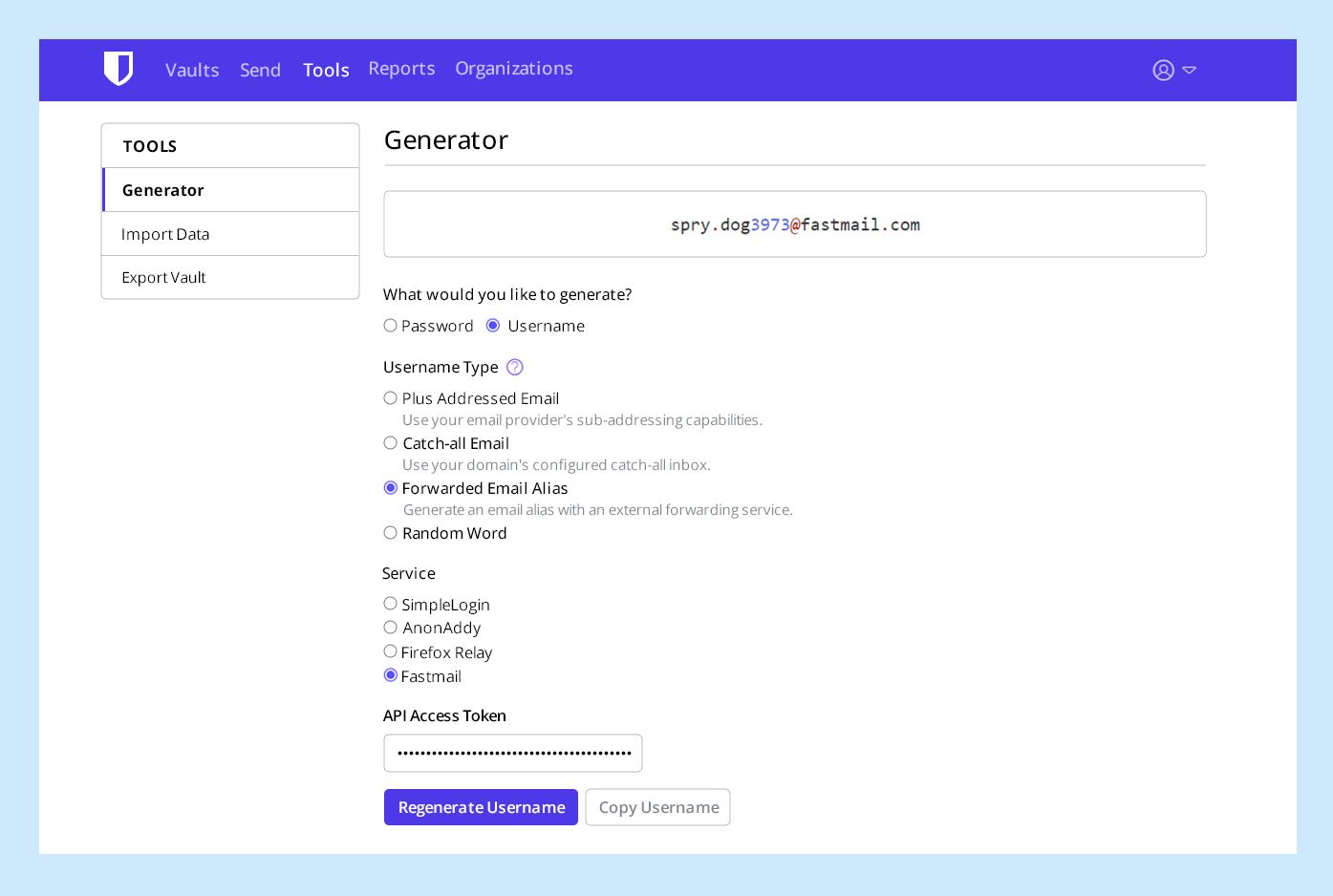
Task: Click the Bitwarden shield logo
Action: [x=118, y=69]
